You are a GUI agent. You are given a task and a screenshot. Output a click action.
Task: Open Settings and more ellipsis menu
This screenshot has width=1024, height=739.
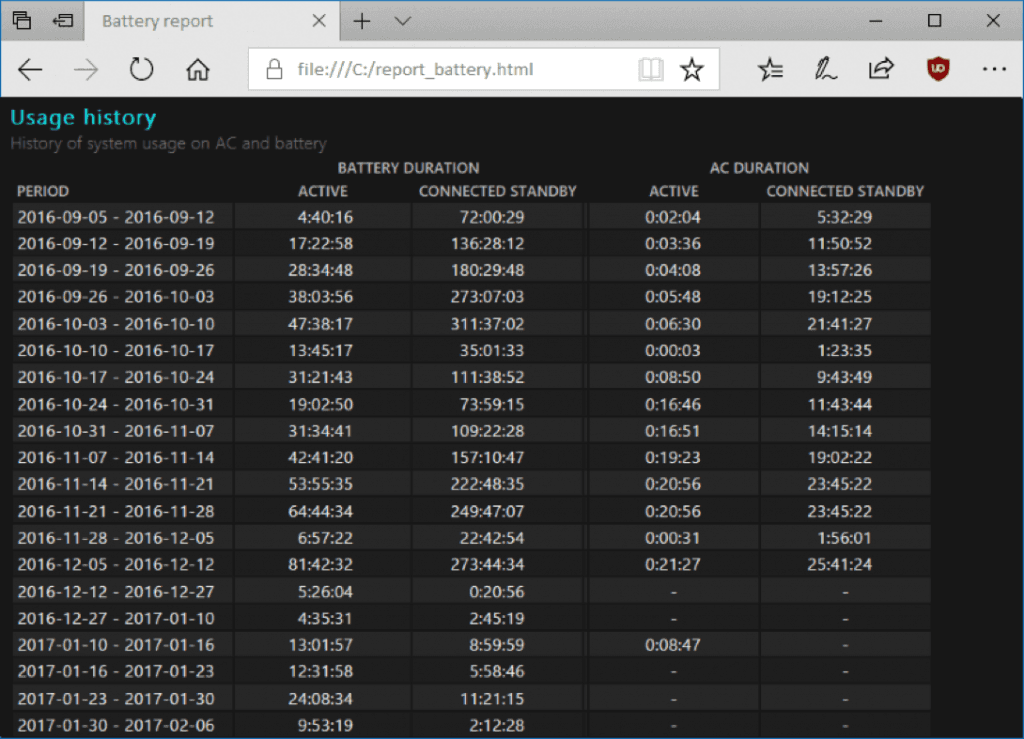tap(993, 69)
